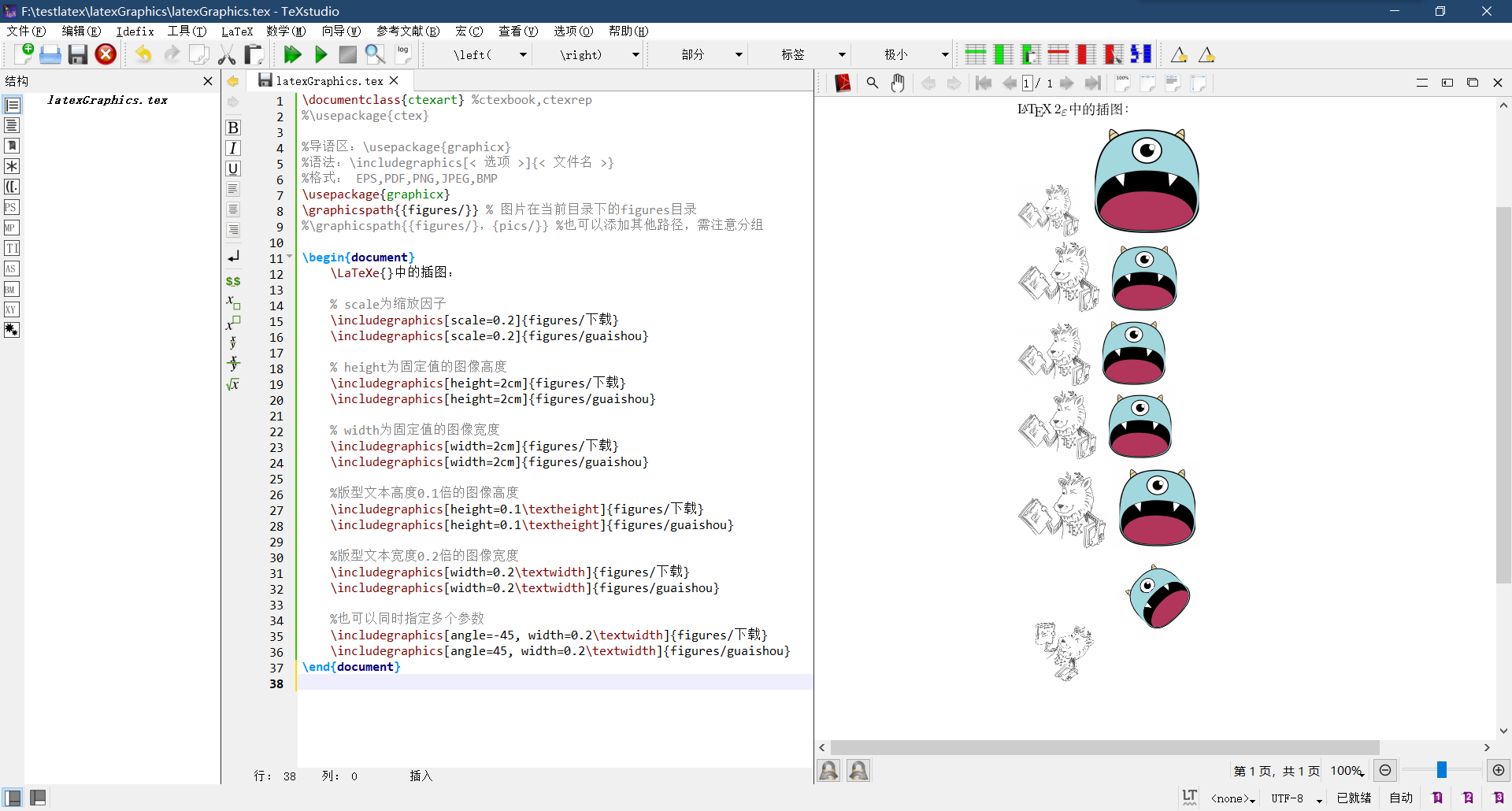The image size is (1512, 811).
Task: Click the Undo yellow arrow icon
Action: (143, 54)
